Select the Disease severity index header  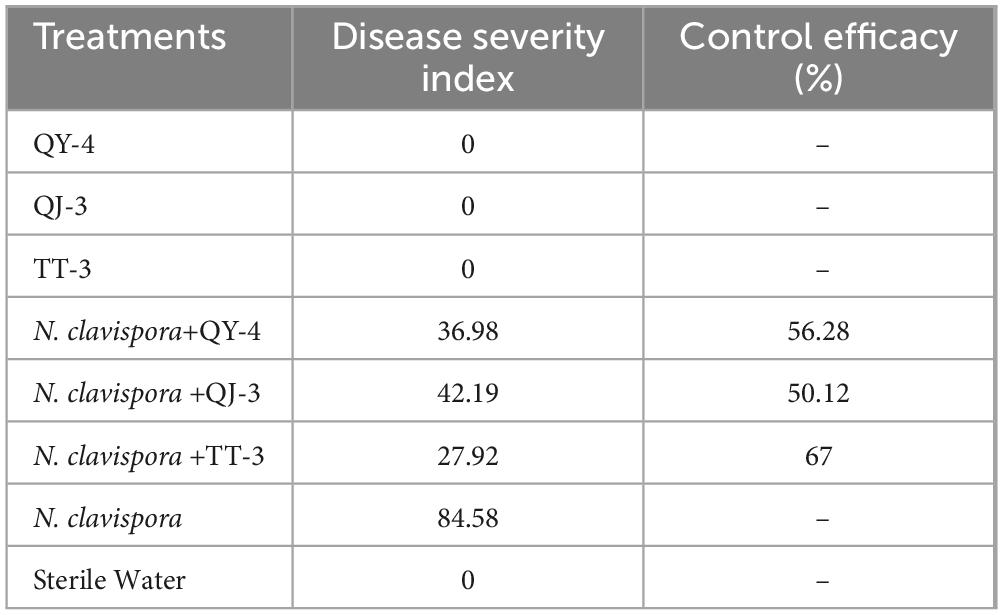point(468,58)
